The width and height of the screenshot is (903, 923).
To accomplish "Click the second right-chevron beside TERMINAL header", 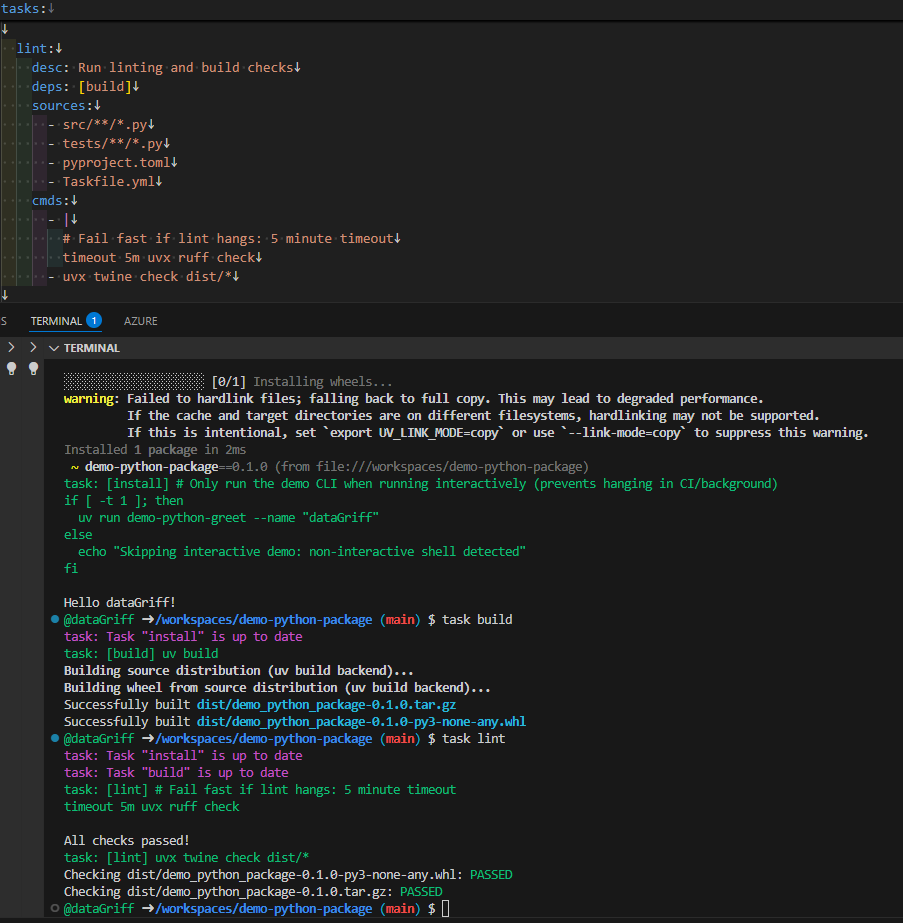I will (33, 347).
